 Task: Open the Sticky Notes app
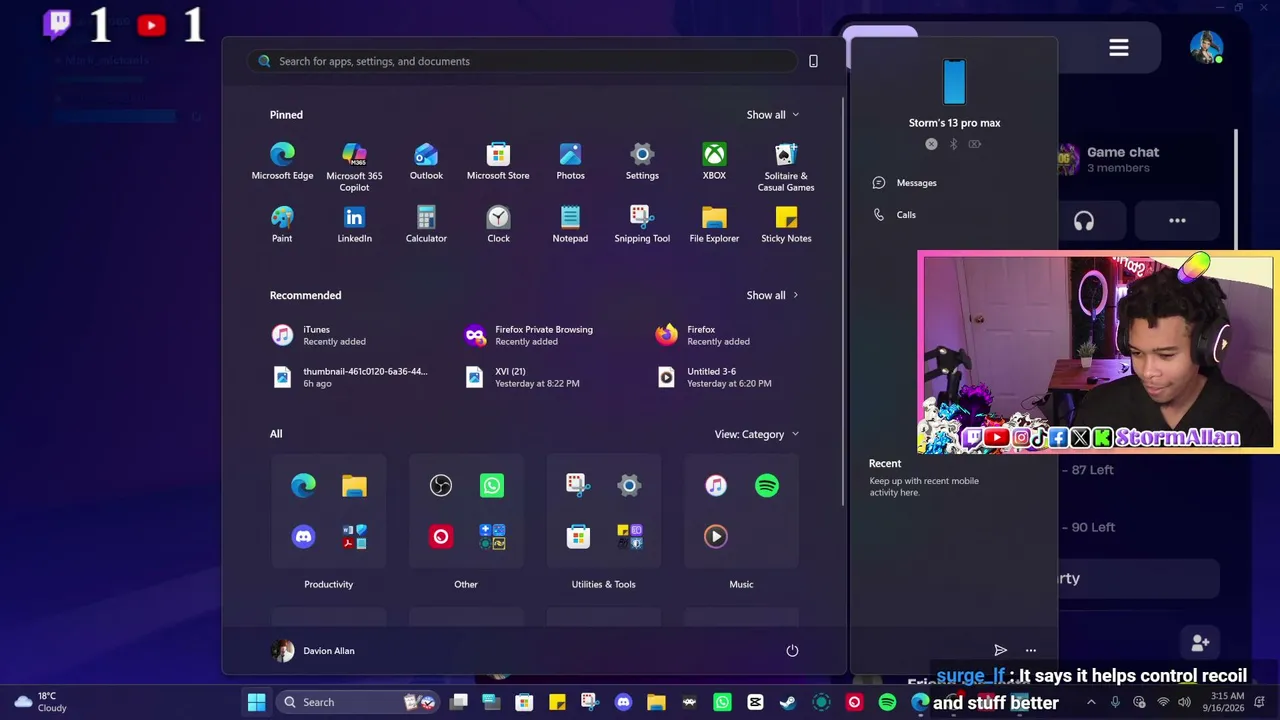pyautogui.click(x=786, y=225)
